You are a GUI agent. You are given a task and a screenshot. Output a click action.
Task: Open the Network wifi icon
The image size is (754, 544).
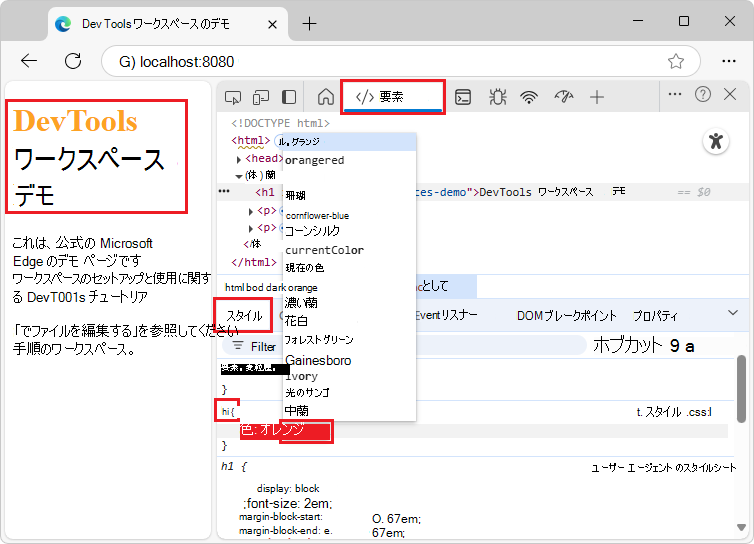point(529,97)
